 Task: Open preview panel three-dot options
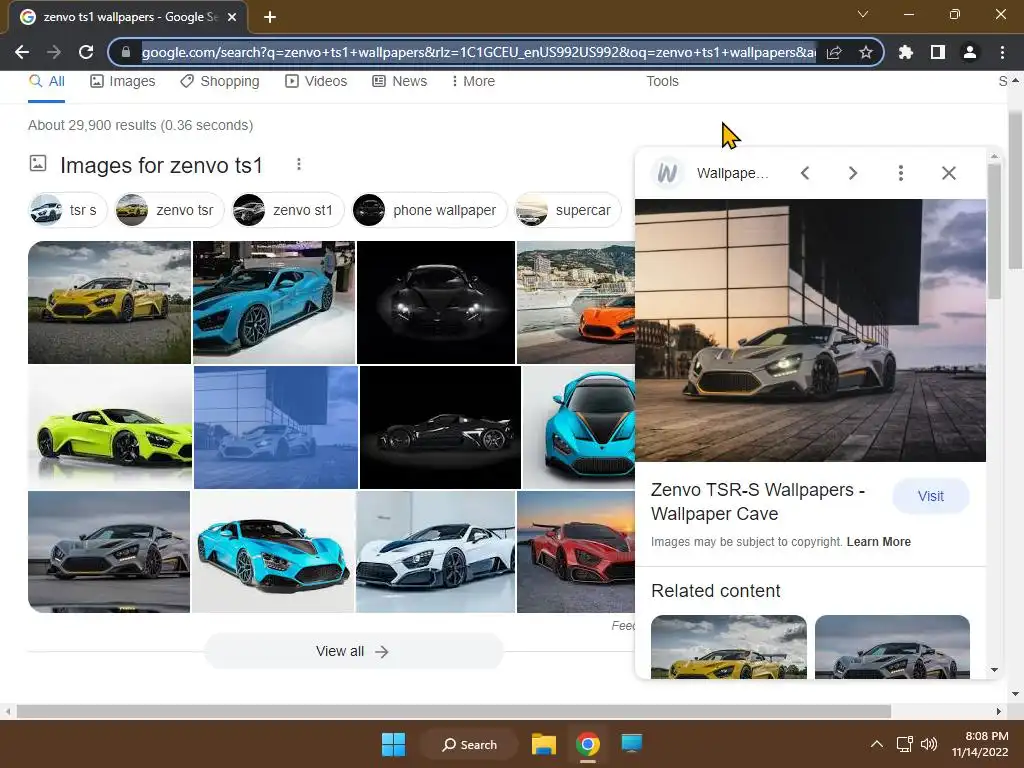[901, 173]
